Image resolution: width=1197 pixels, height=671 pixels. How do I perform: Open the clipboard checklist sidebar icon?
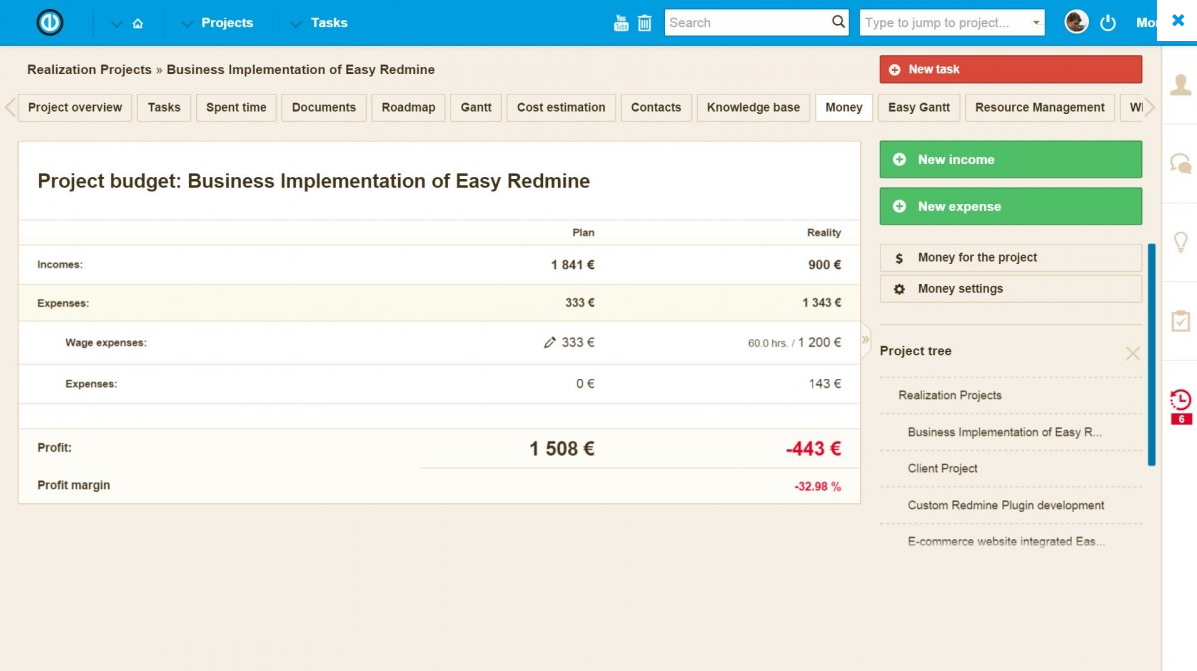(x=1181, y=321)
